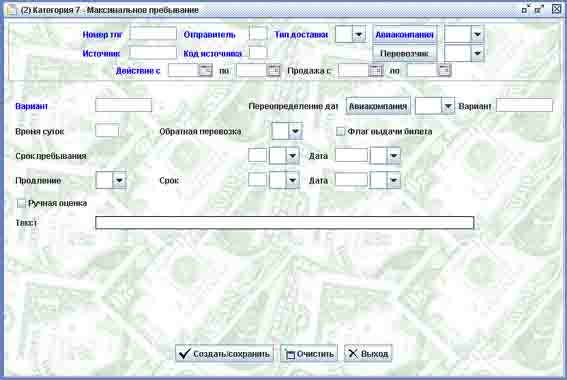Open calendar for Продажа с date
The image size is (567, 380).
[x=376, y=70]
